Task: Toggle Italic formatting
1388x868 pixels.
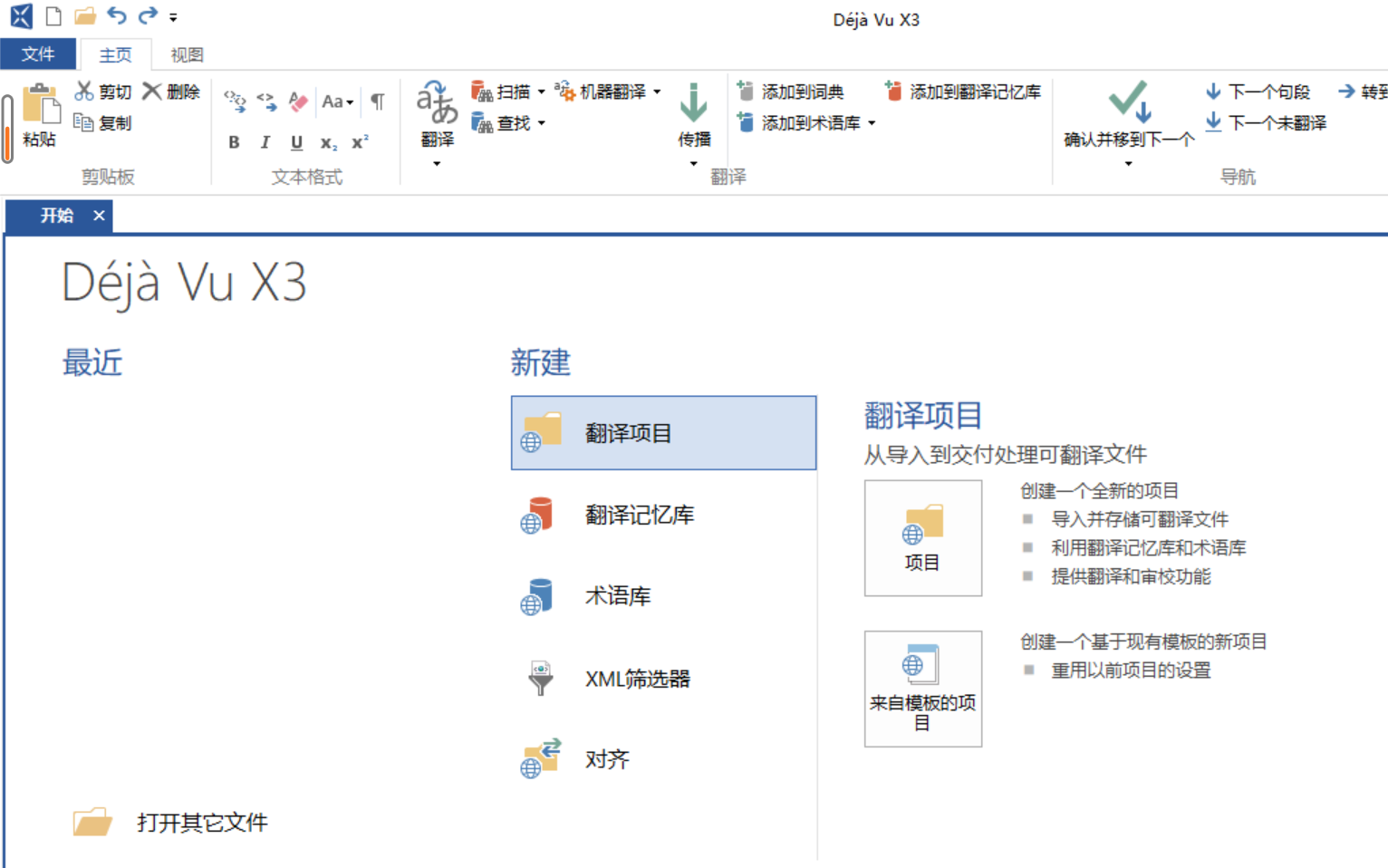Action: 265,142
